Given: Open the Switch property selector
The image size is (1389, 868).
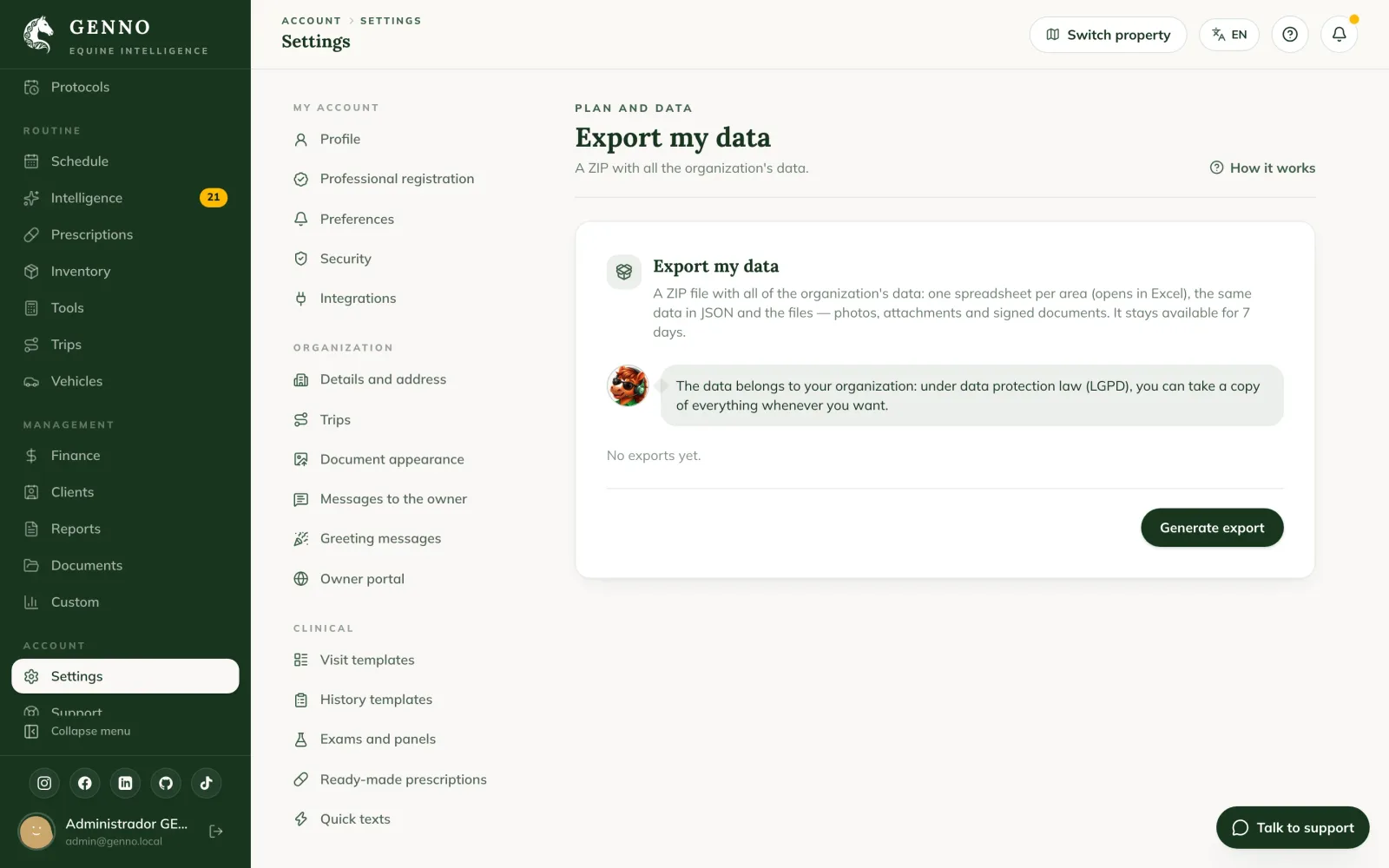Looking at the screenshot, I should point(1108,35).
